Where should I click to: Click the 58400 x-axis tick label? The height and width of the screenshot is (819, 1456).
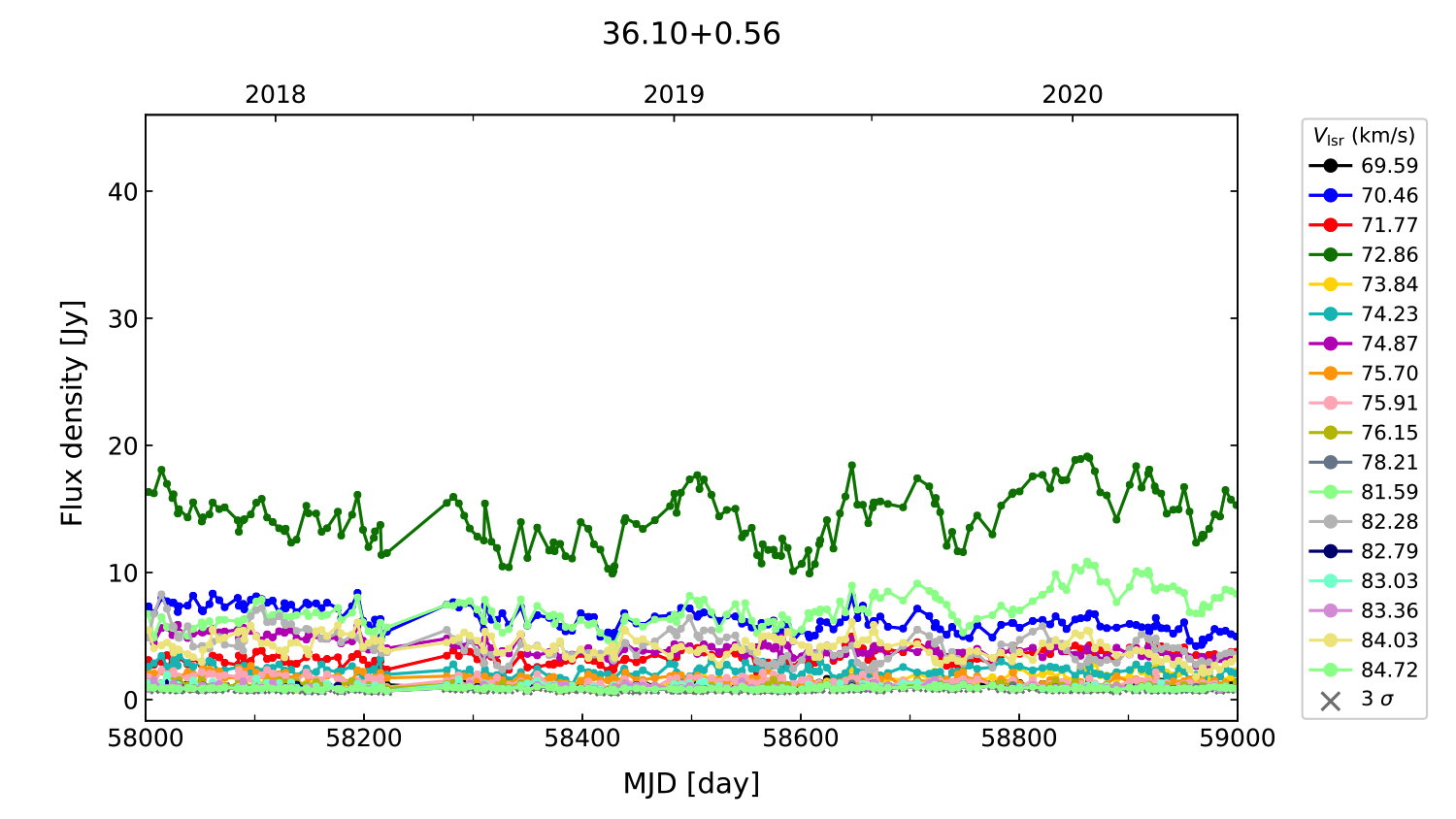582,738
